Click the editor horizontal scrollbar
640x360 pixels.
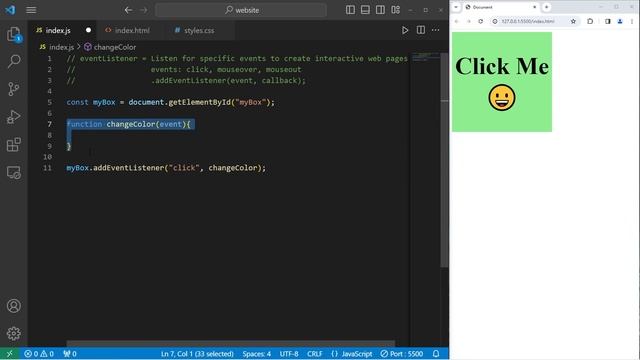point(231,343)
